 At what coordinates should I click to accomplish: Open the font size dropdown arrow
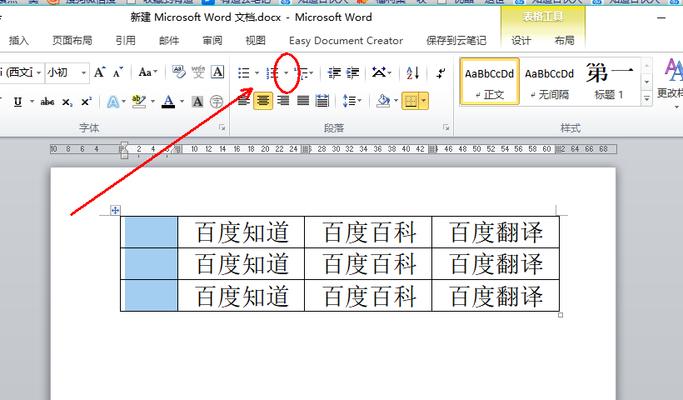point(84,72)
